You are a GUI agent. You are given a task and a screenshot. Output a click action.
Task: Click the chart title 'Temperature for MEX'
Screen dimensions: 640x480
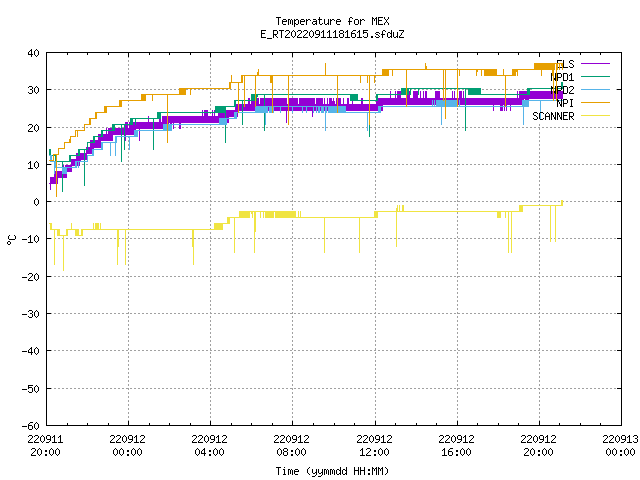(x=332, y=21)
